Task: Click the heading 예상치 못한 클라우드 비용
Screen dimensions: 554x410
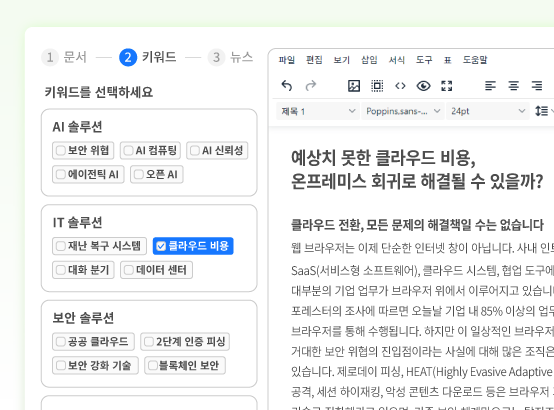Action: coord(383,158)
